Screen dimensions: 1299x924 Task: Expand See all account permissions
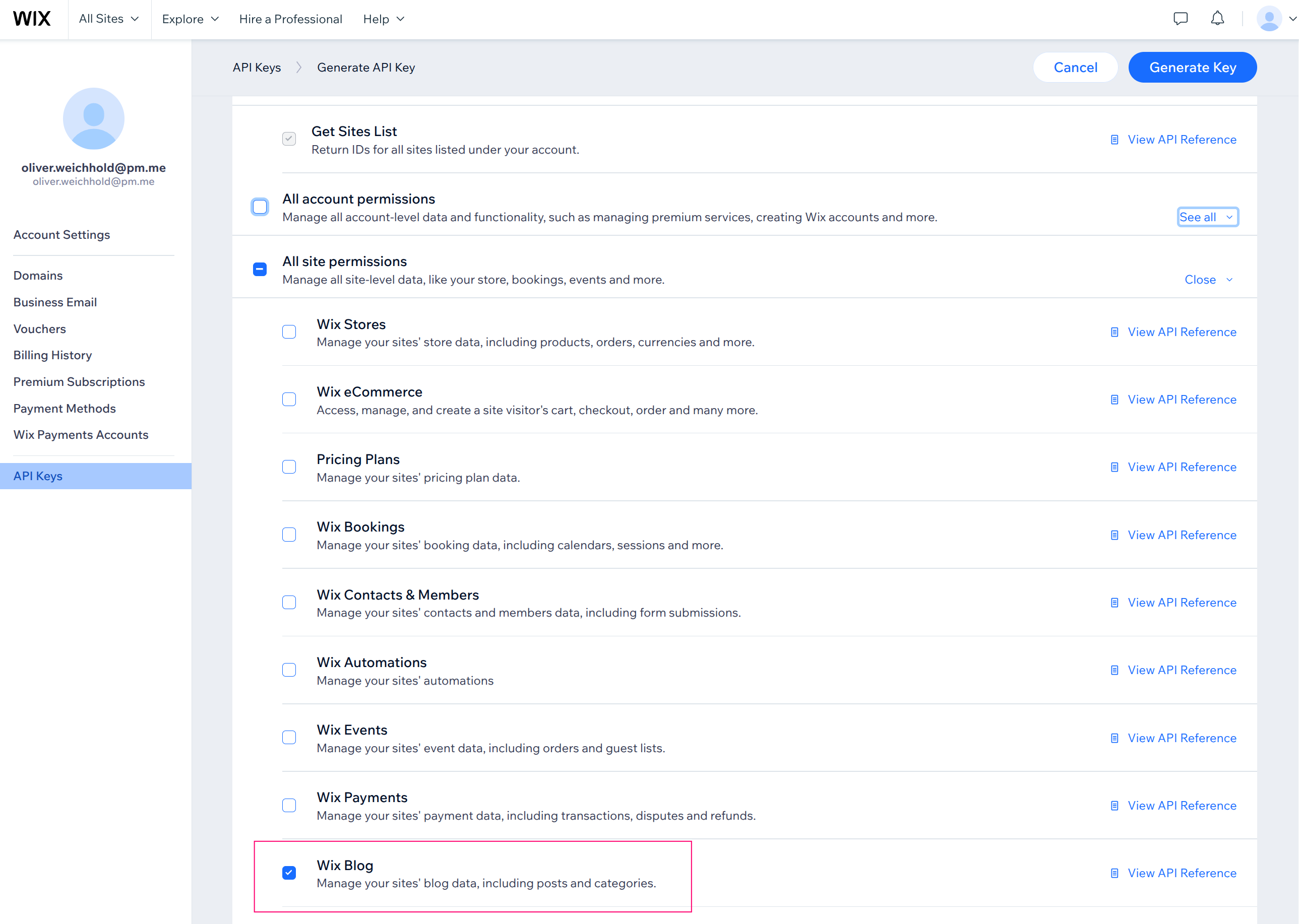[x=1207, y=217]
